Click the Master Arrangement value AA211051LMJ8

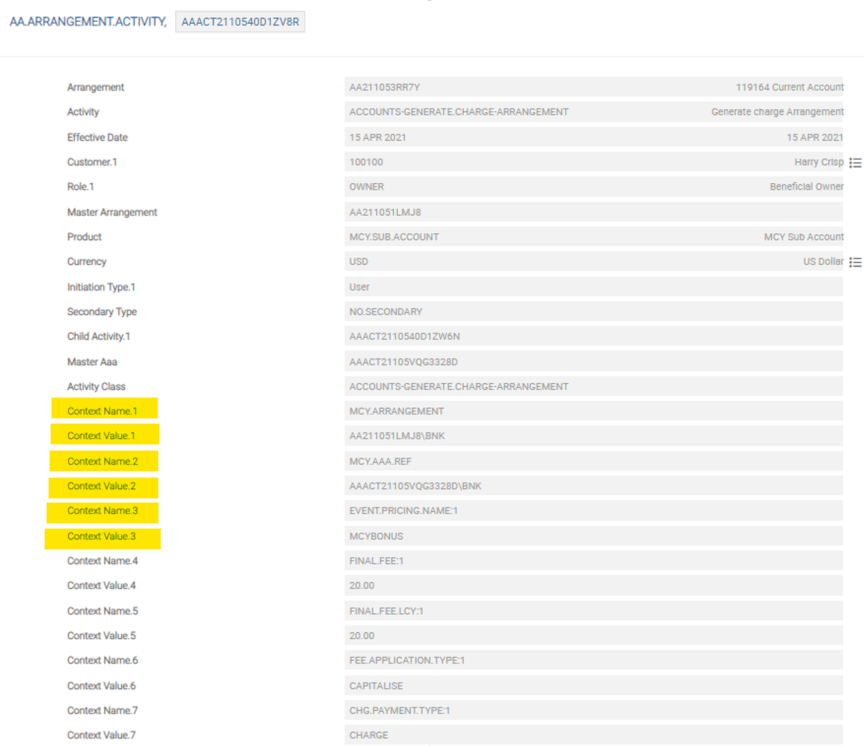[592, 212]
